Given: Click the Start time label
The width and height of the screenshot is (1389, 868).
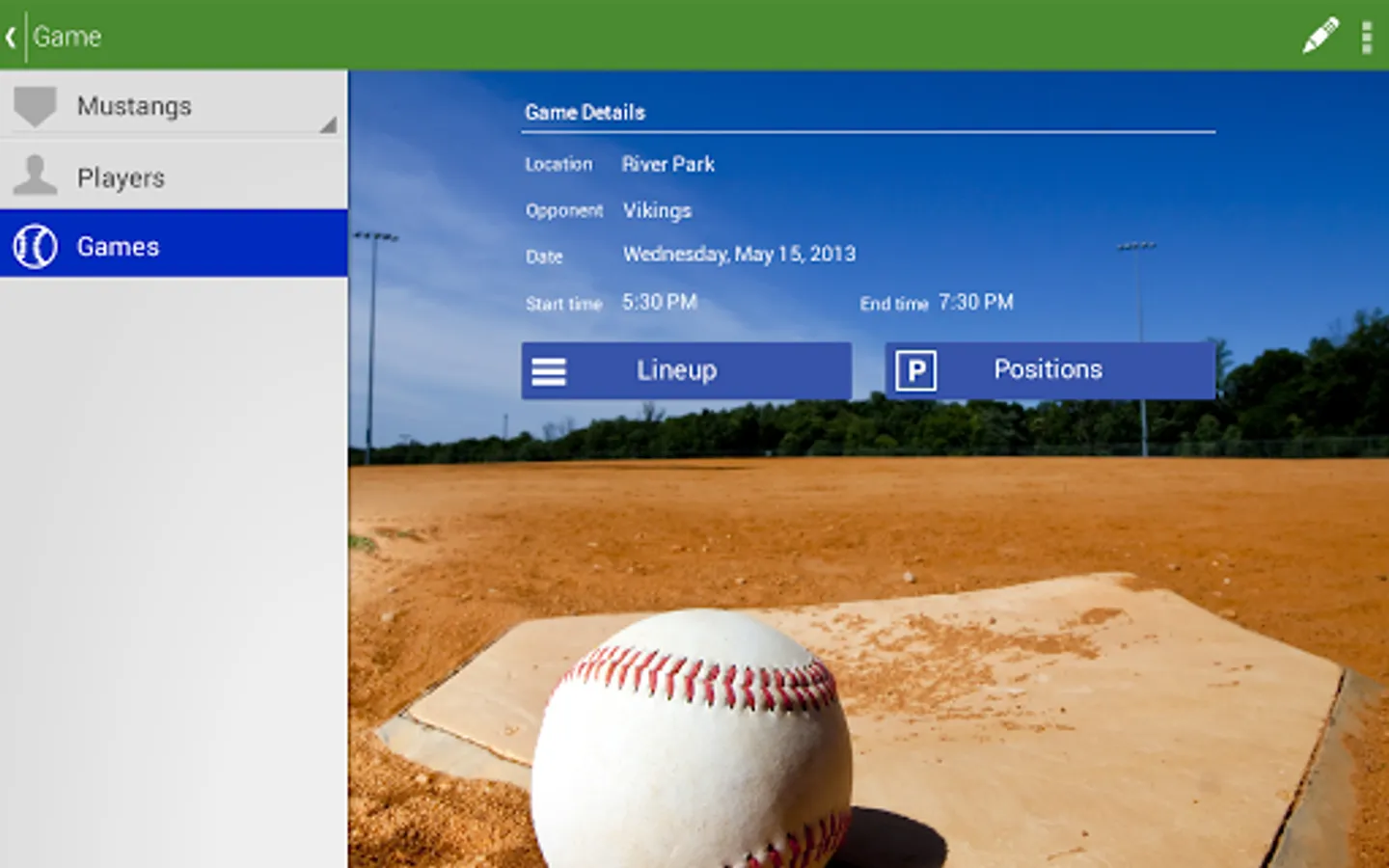Looking at the screenshot, I should coord(563,304).
